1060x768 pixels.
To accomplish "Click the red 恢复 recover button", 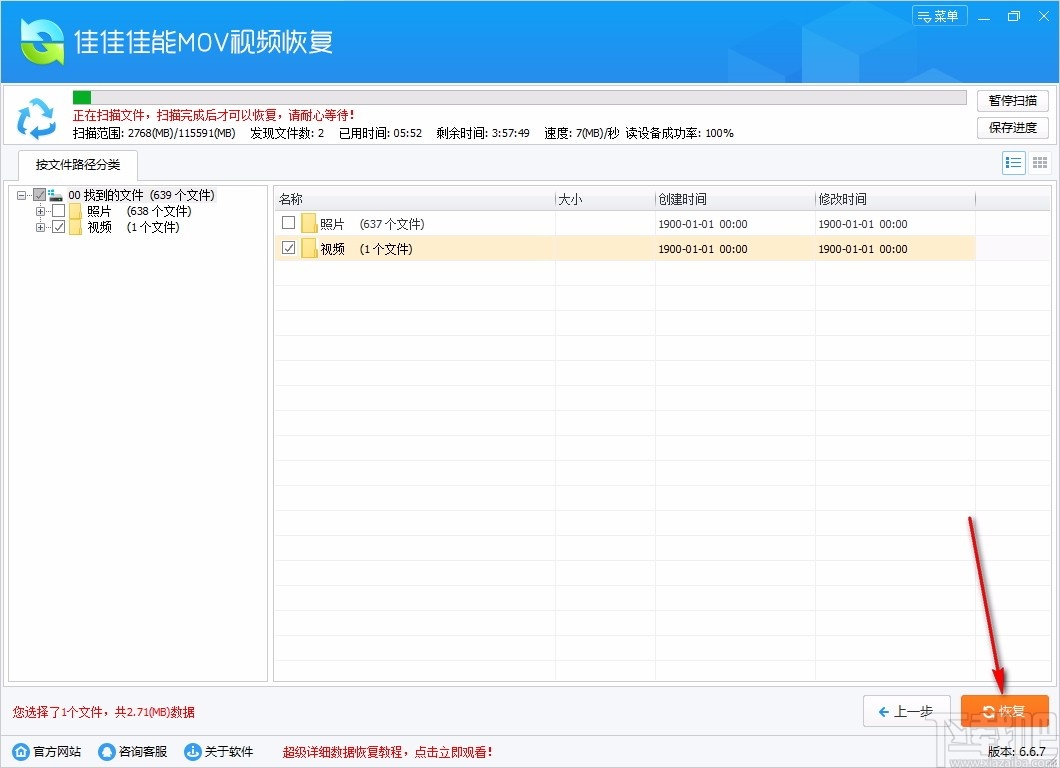I will click(x=1005, y=710).
